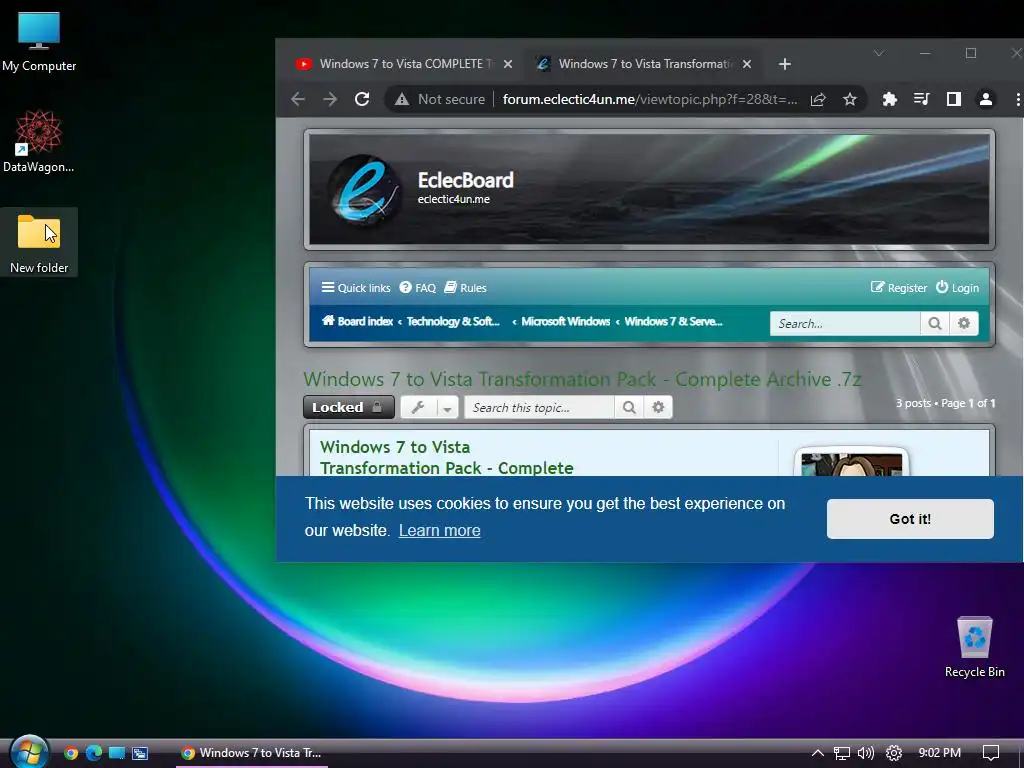Viewport: 1024px width, 768px height.
Task: Select the DataWagon shortcut on desktop
Action: 39,142
